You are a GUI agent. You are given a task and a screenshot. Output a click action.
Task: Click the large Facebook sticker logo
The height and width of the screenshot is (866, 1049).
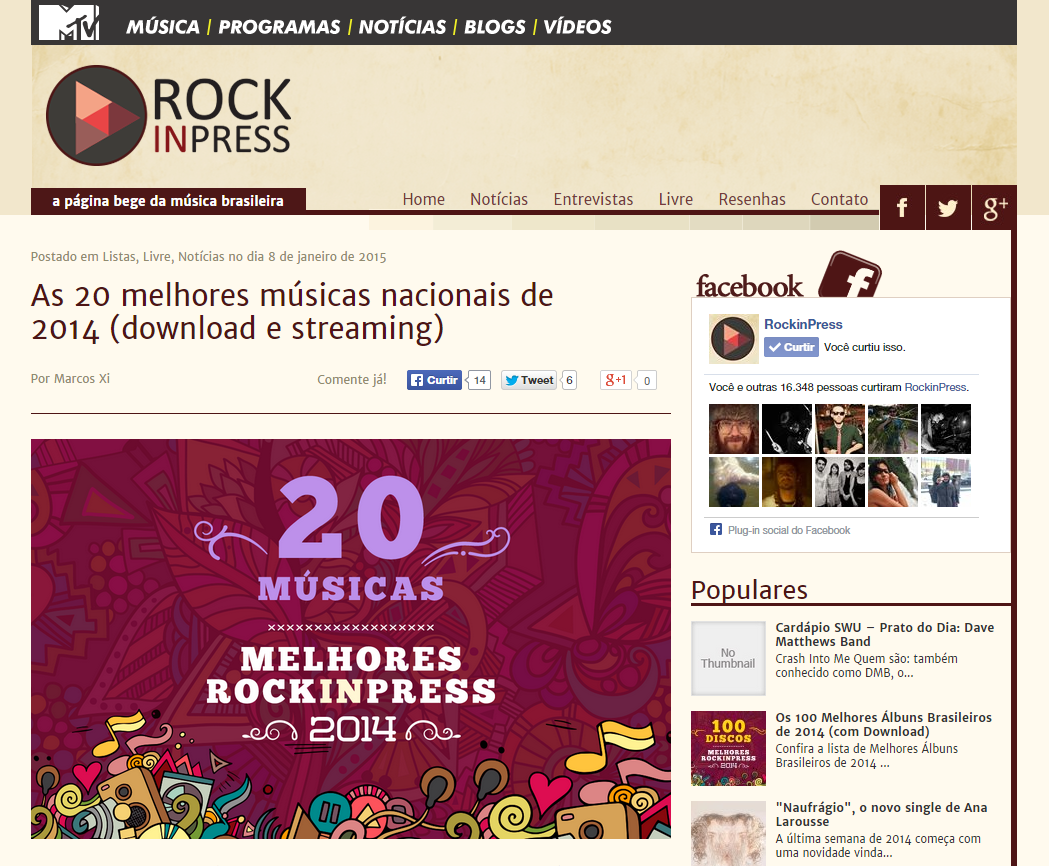pyautogui.click(x=850, y=274)
